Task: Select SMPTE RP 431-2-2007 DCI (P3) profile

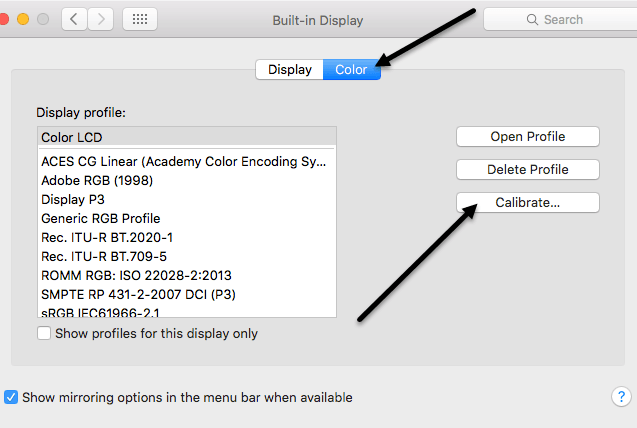Action: point(186,294)
